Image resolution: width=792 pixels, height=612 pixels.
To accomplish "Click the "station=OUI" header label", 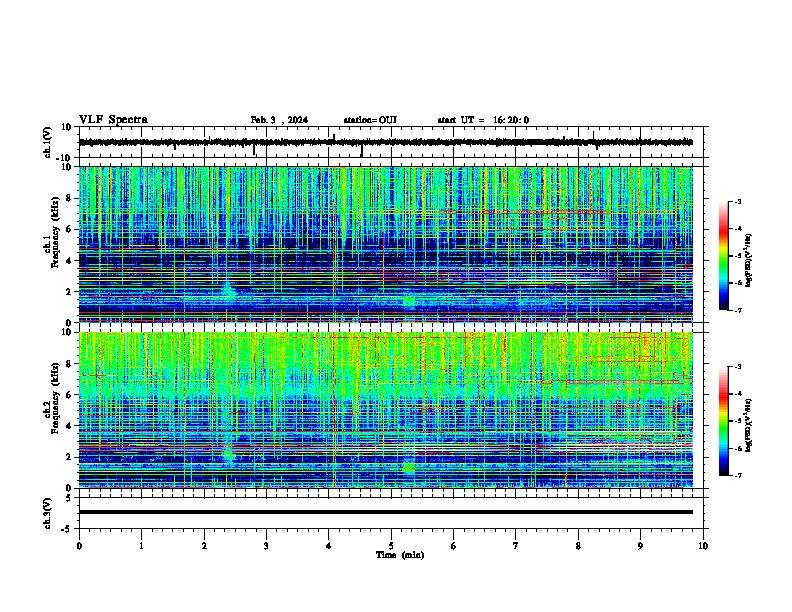I will 370,120.
